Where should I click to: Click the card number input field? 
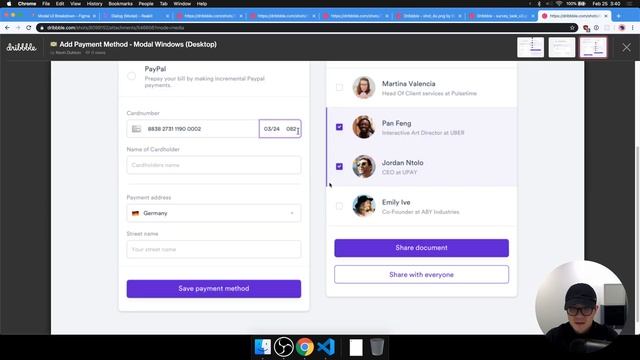pyautogui.click(x=193, y=129)
